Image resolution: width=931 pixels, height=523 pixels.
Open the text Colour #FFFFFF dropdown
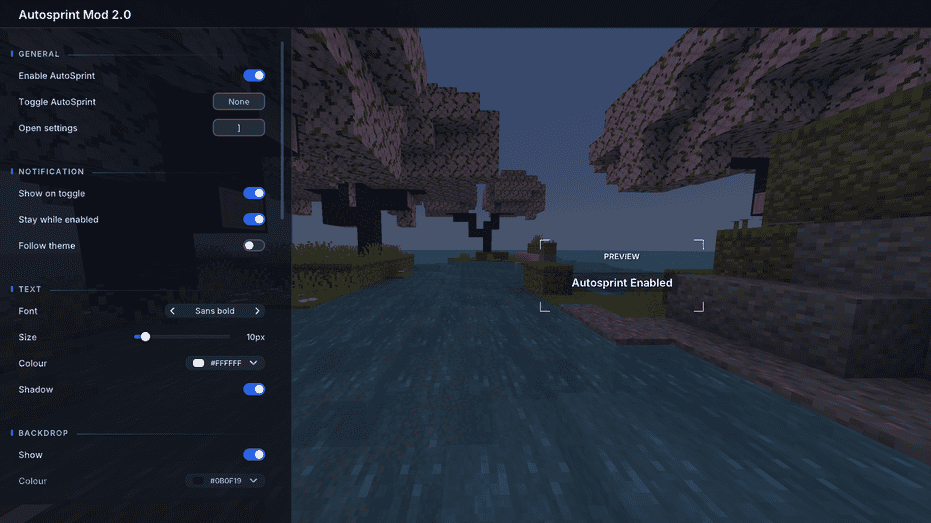point(226,363)
